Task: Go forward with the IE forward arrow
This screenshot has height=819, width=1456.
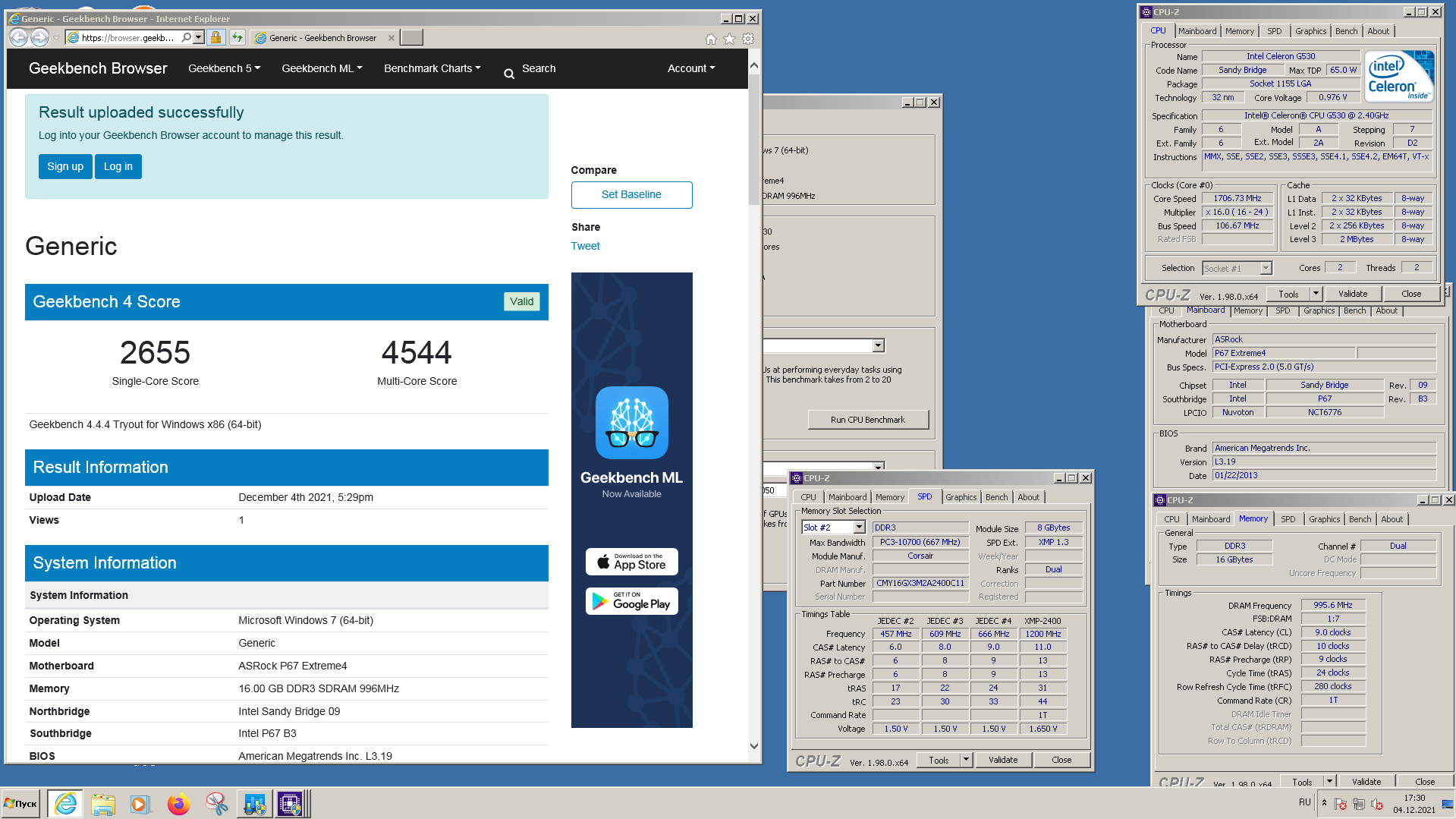Action: click(x=39, y=37)
